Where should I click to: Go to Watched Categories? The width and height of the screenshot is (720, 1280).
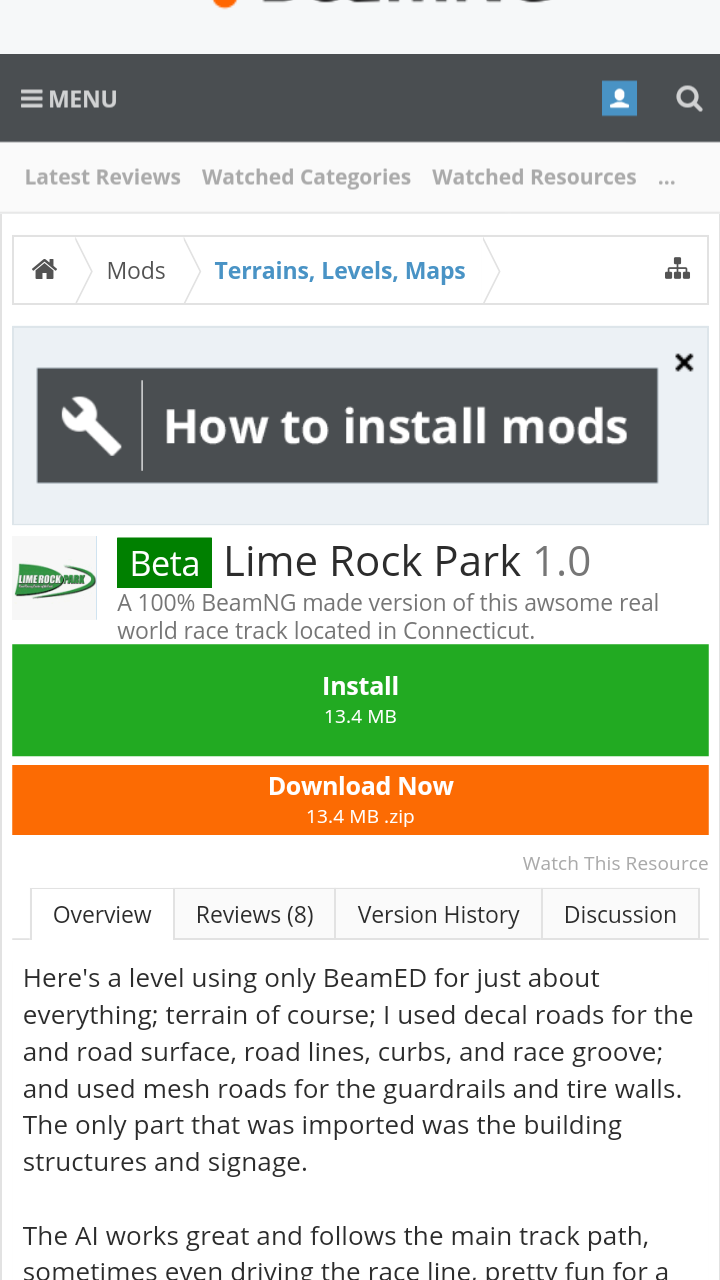306,177
